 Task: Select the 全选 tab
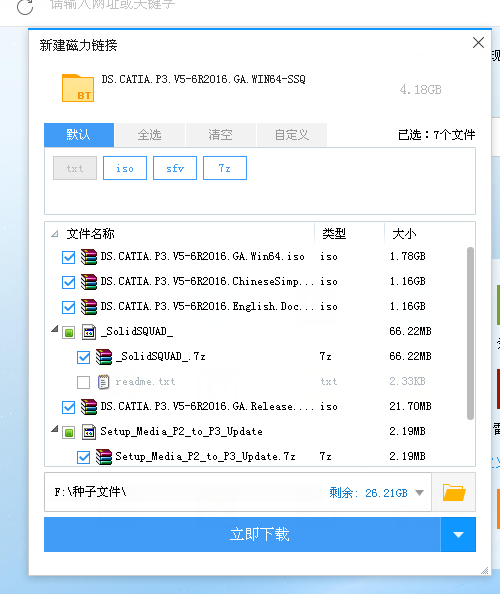tap(150, 135)
